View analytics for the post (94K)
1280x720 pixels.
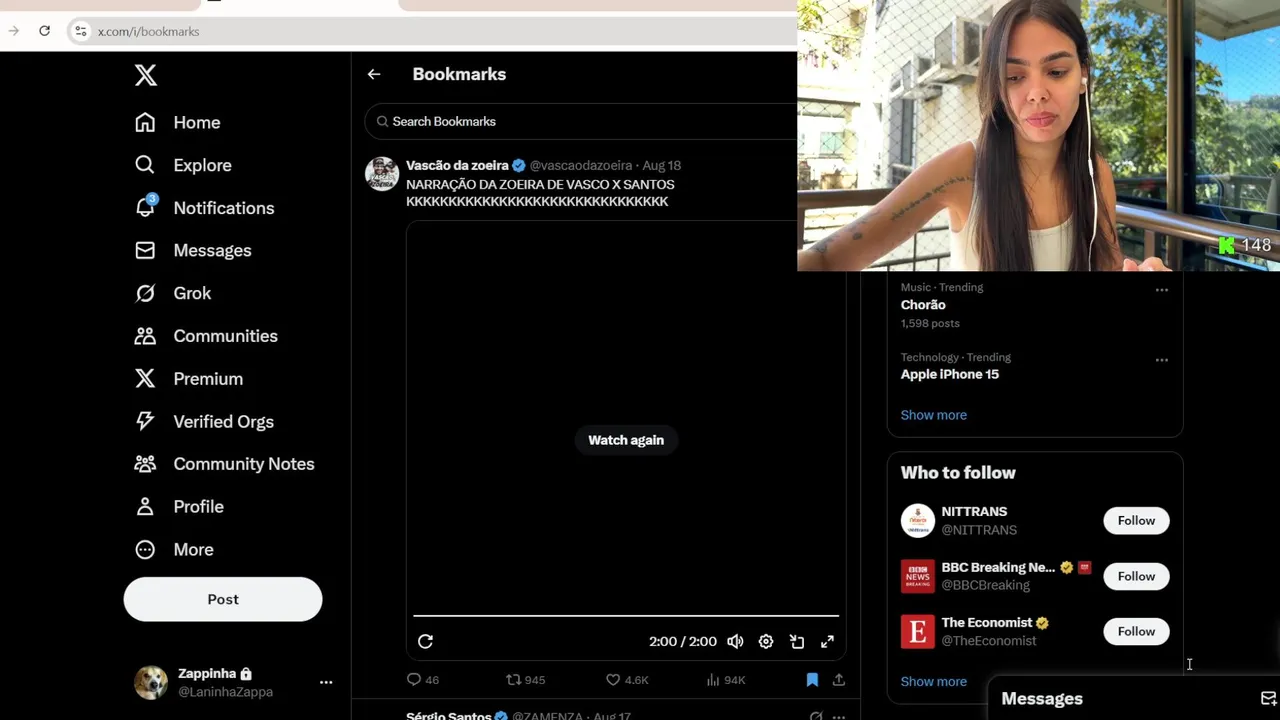pos(726,680)
